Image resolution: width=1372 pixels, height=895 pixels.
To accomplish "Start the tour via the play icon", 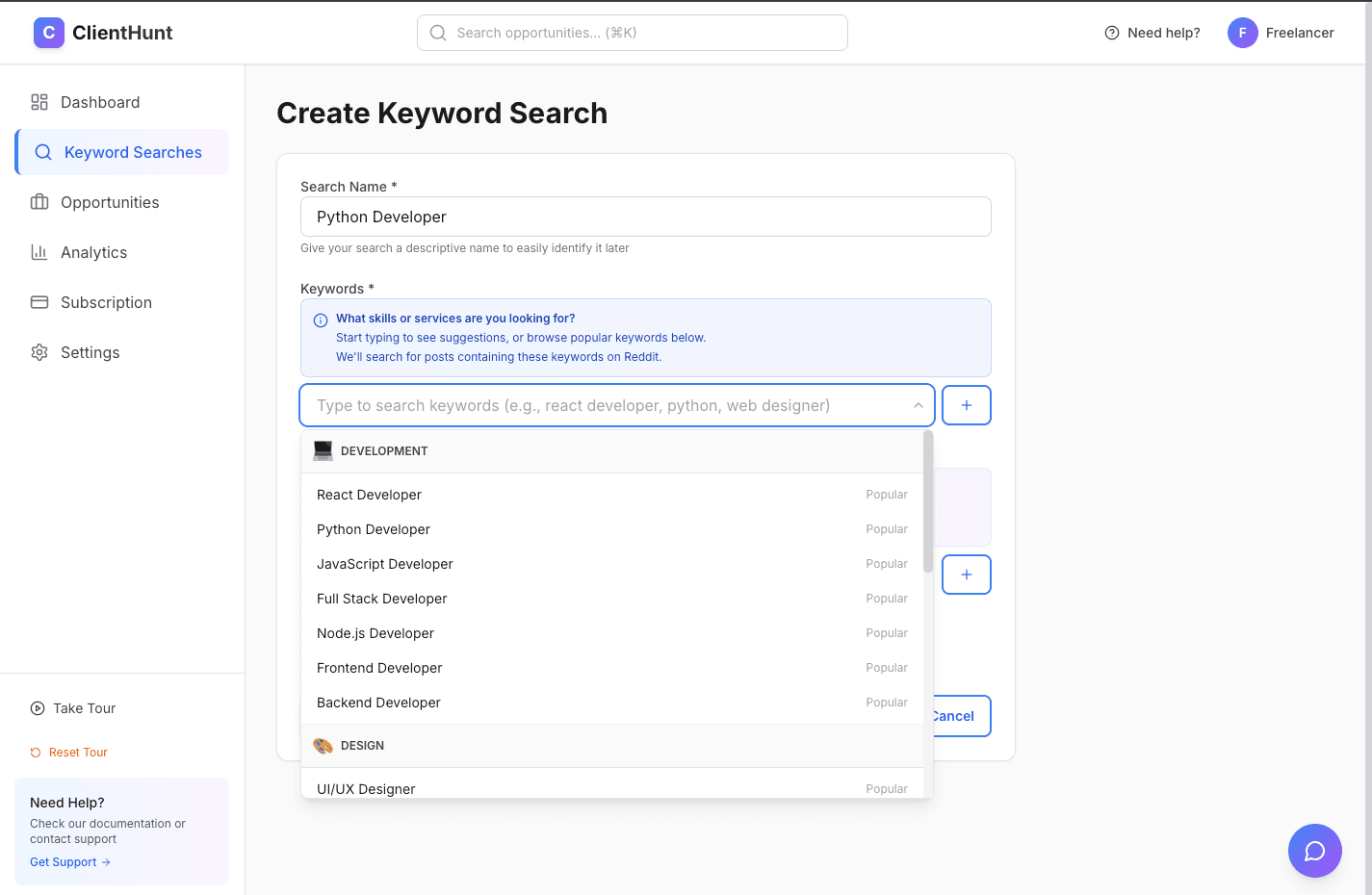I will [37, 708].
